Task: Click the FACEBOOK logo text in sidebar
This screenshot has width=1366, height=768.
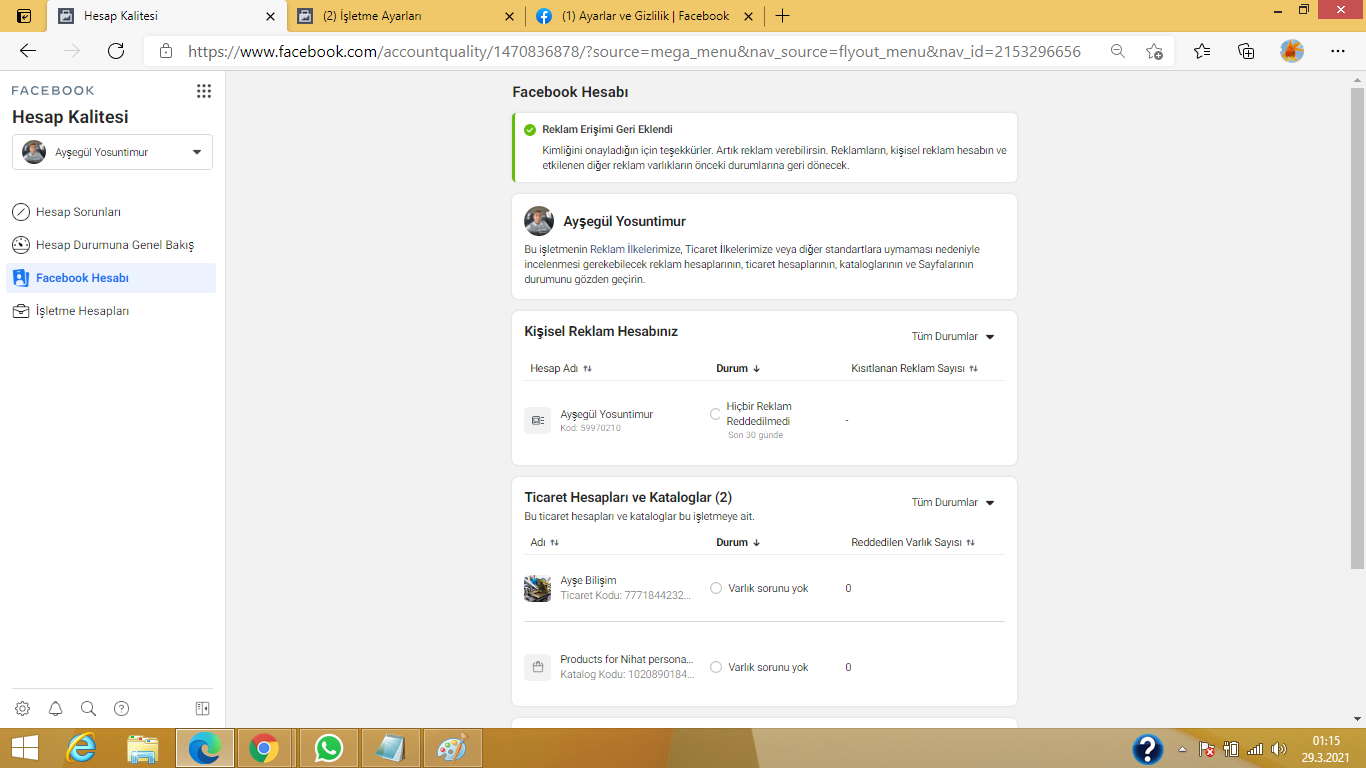Action: click(x=53, y=91)
